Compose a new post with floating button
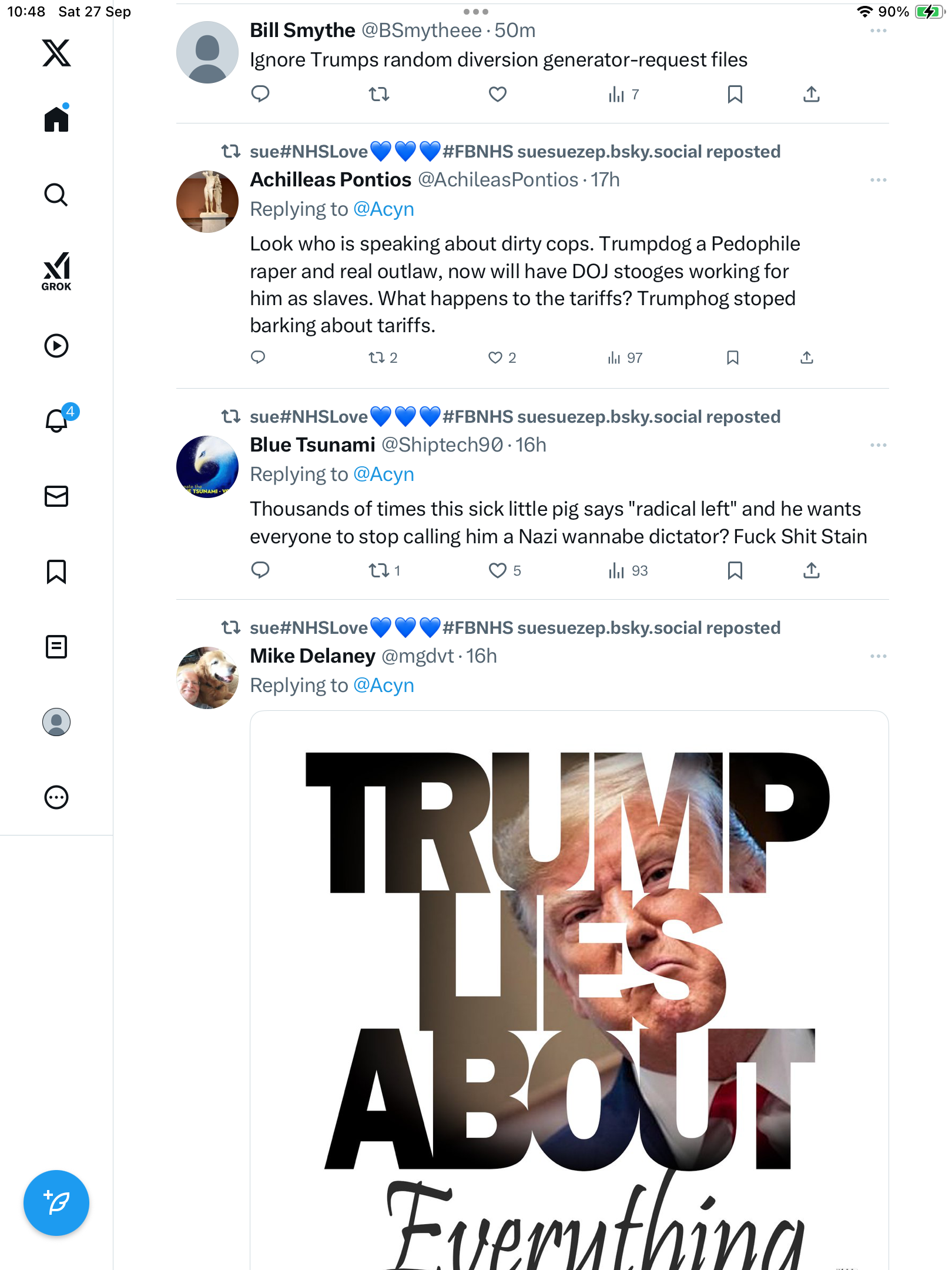952x1270 pixels. [56, 1202]
